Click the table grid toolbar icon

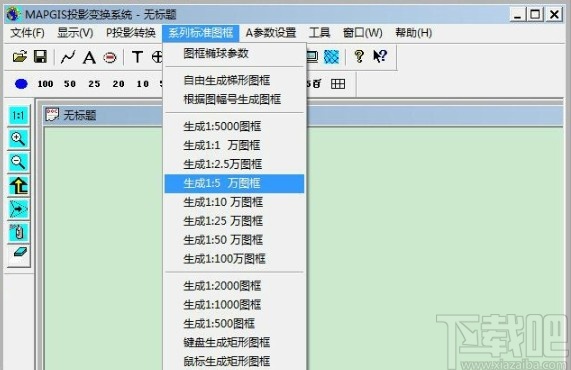338,84
